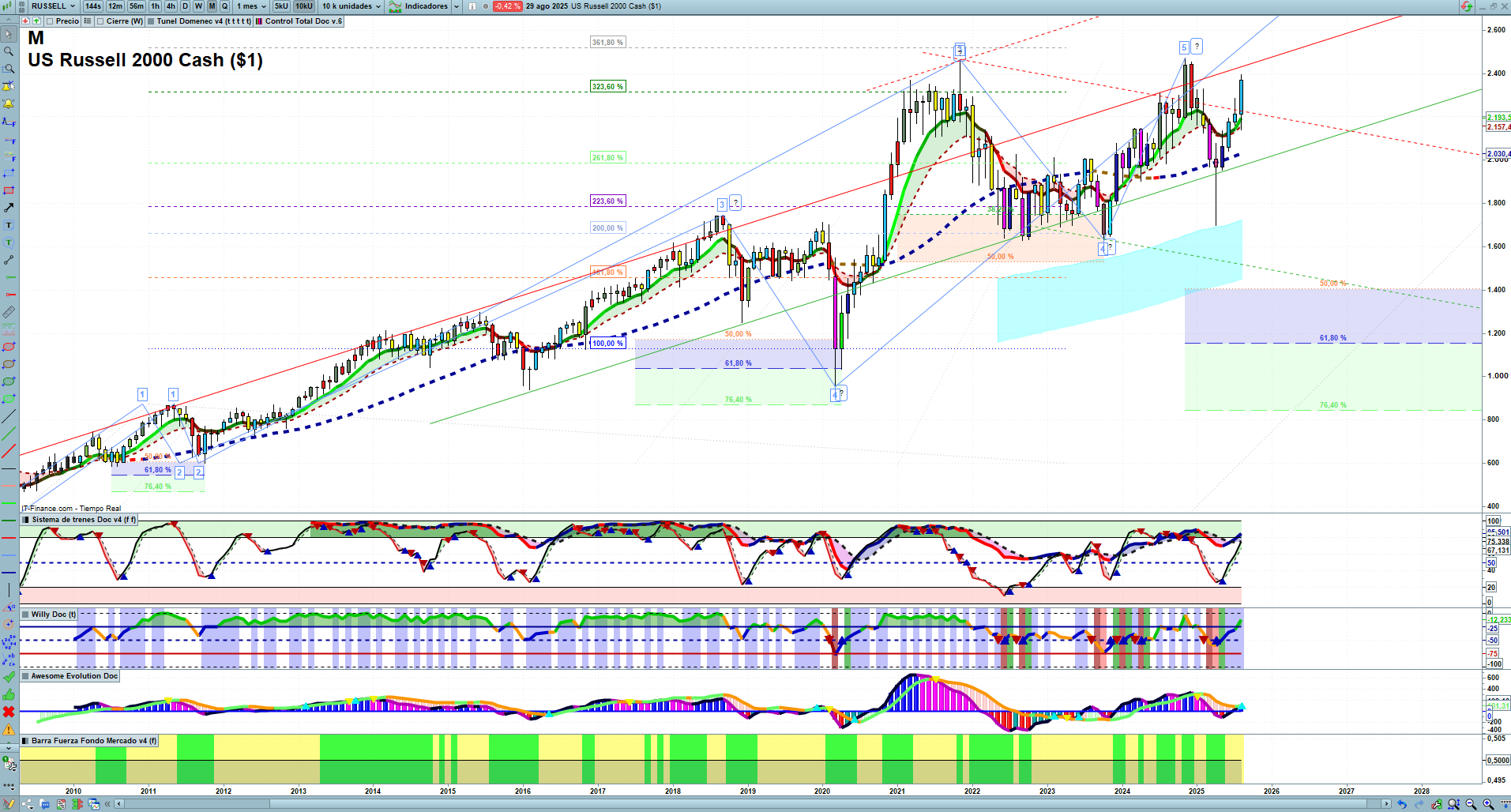Toggle the Sistema de trenes Doc v4 panel label
Viewport: 1511px width, 812px height.
coord(80,520)
